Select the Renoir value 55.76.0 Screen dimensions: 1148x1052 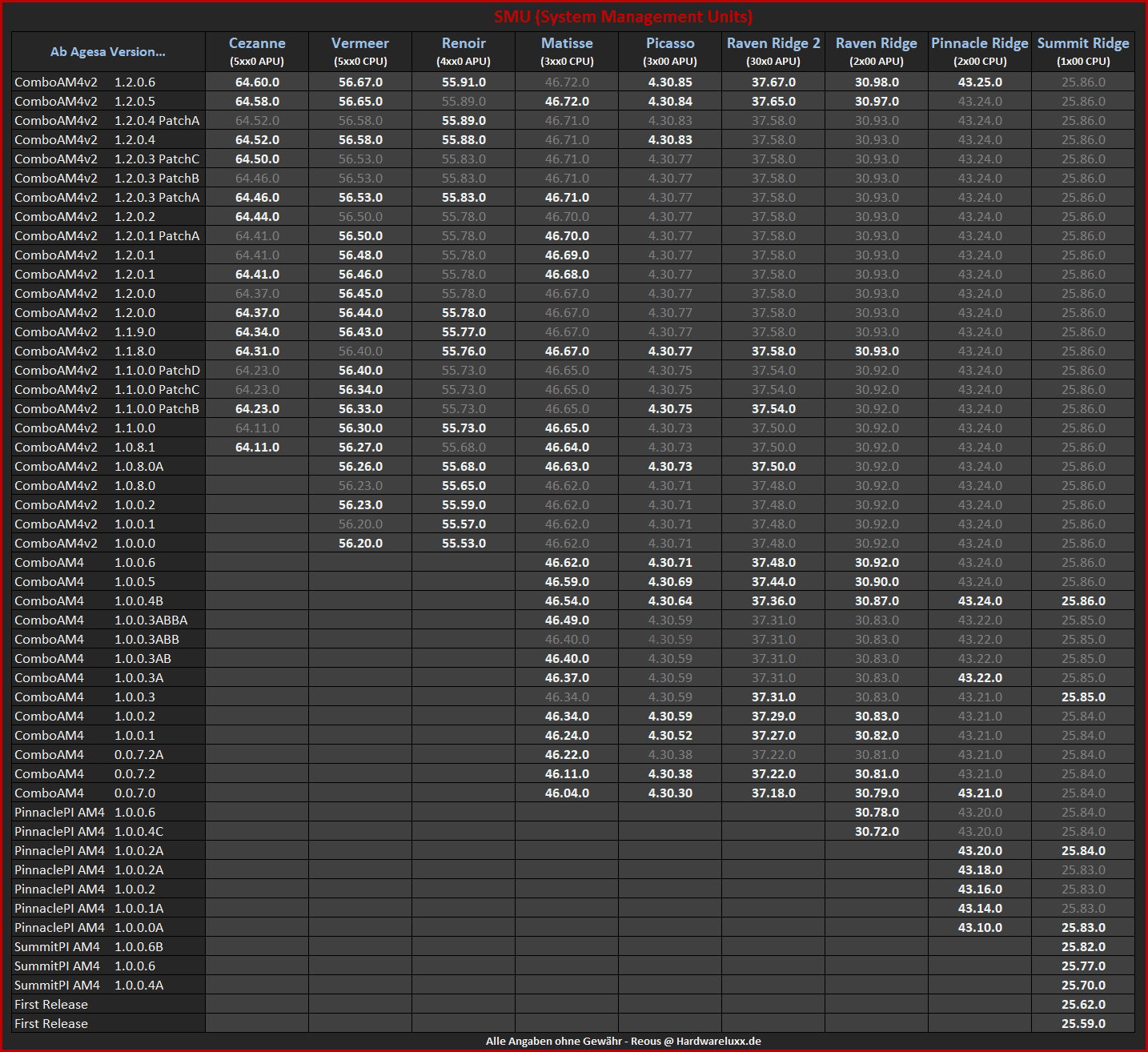pyautogui.click(x=464, y=351)
